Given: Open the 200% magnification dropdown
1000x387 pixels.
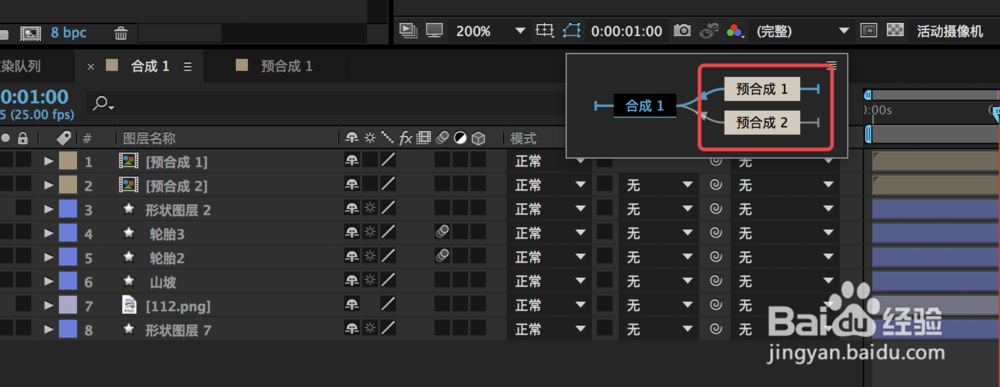Looking at the screenshot, I should coord(490,31).
